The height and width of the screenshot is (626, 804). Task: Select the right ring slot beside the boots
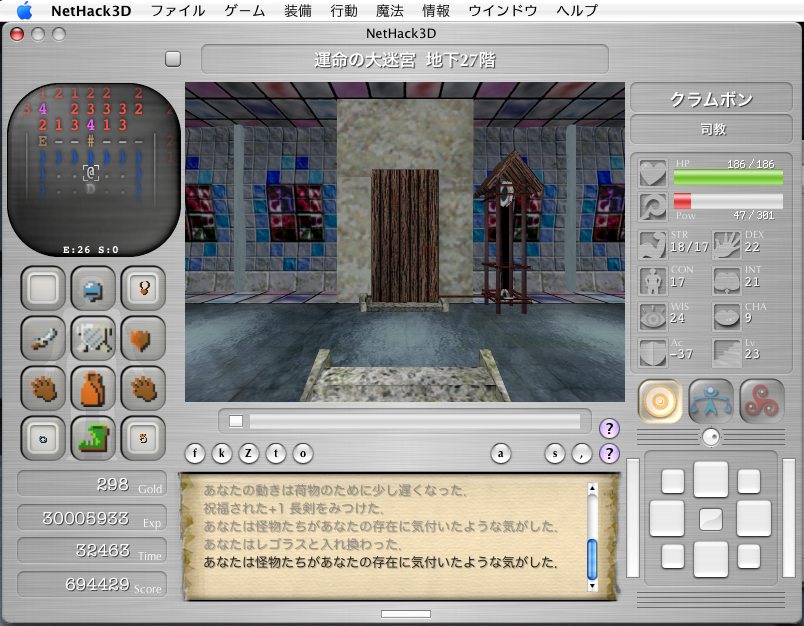(143, 438)
